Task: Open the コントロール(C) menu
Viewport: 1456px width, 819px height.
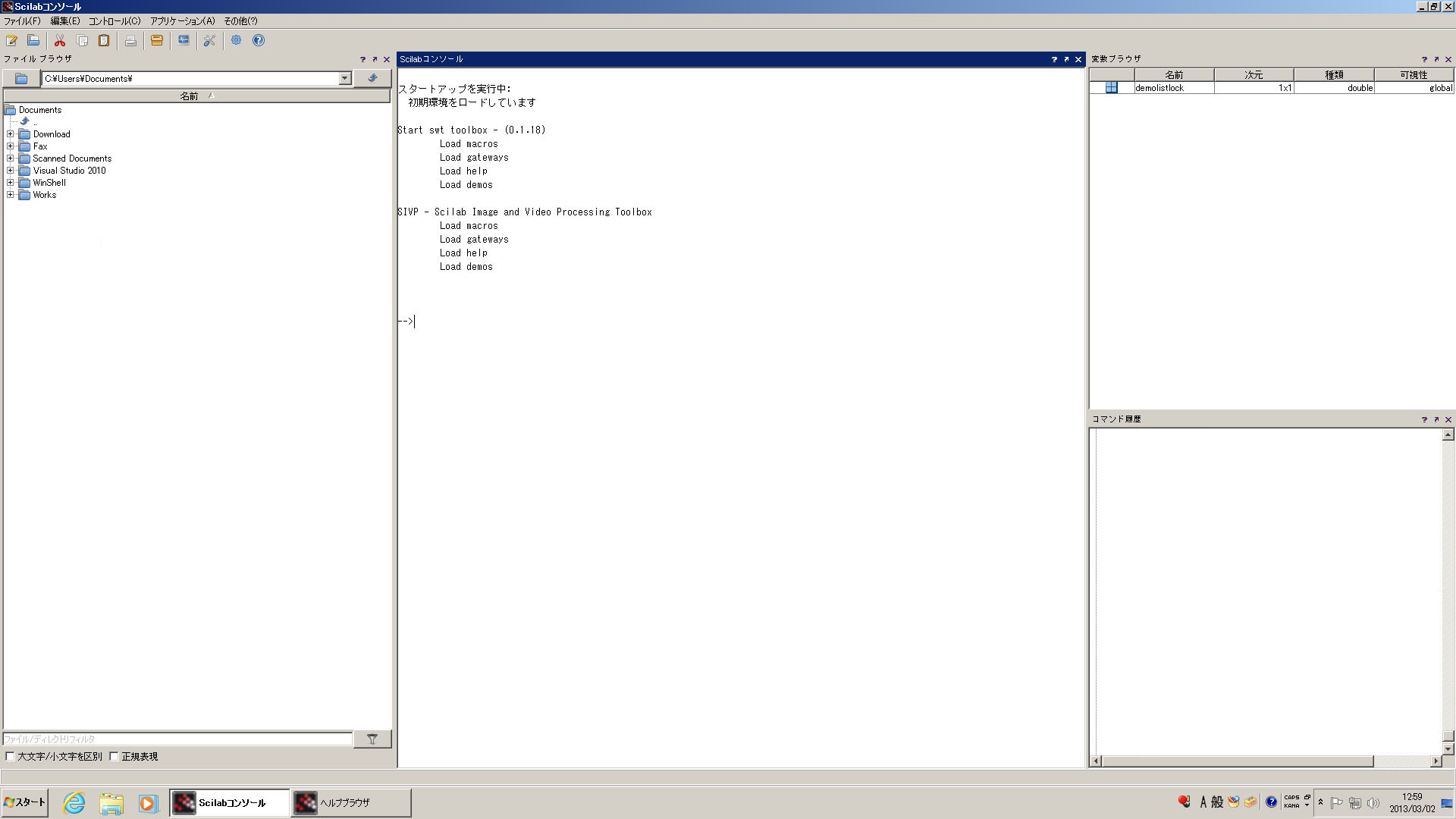Action: (115, 21)
